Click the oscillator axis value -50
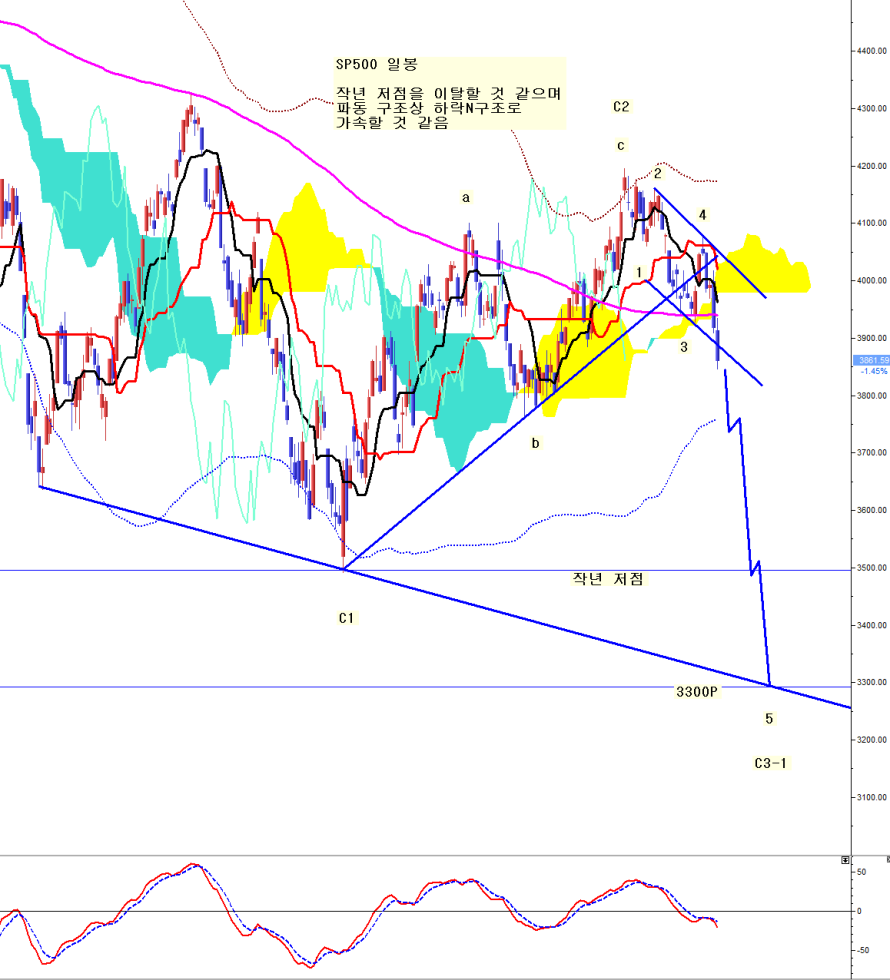 pos(863,951)
